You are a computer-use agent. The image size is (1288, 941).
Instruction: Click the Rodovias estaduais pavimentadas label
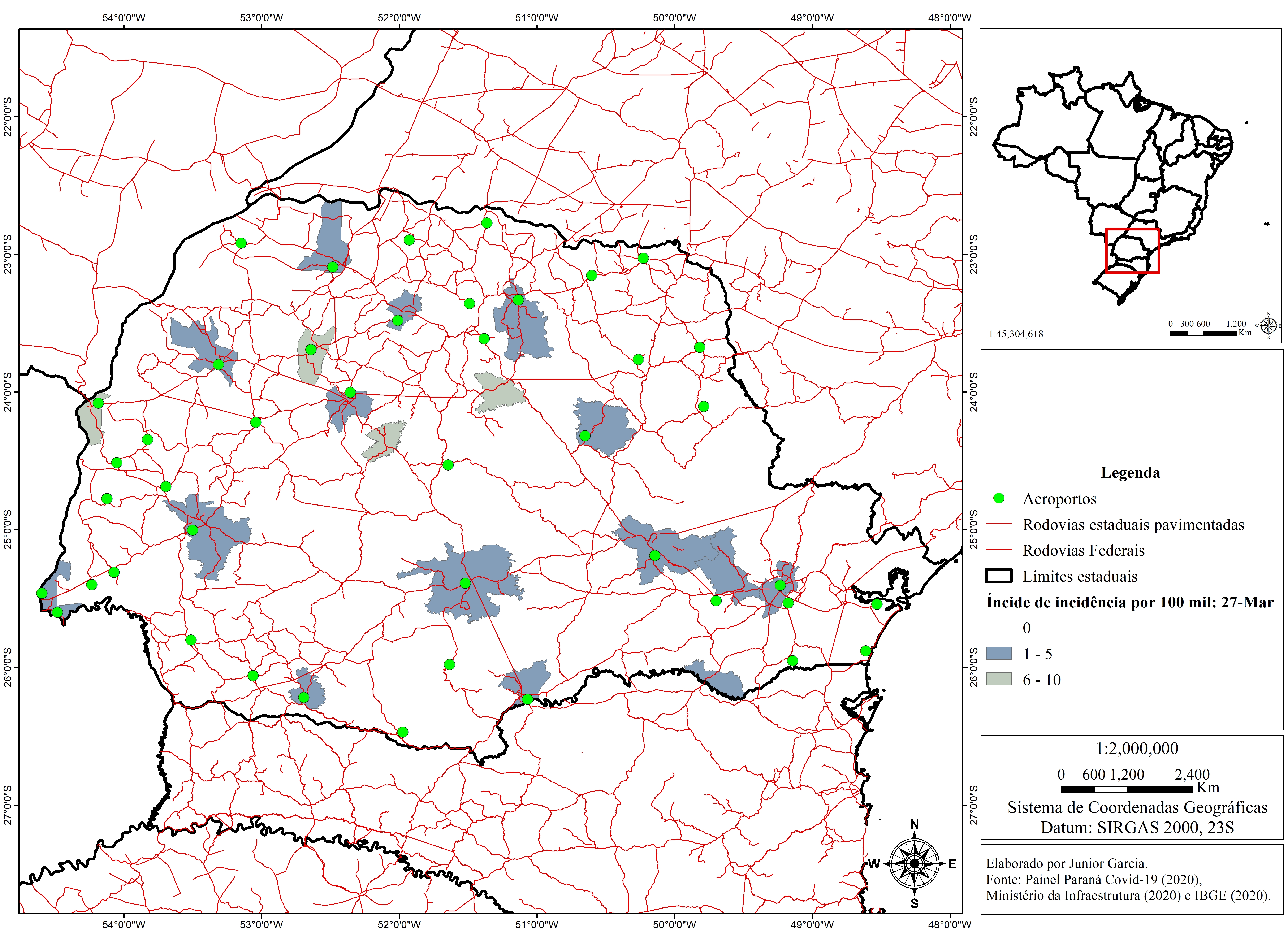[1134, 525]
